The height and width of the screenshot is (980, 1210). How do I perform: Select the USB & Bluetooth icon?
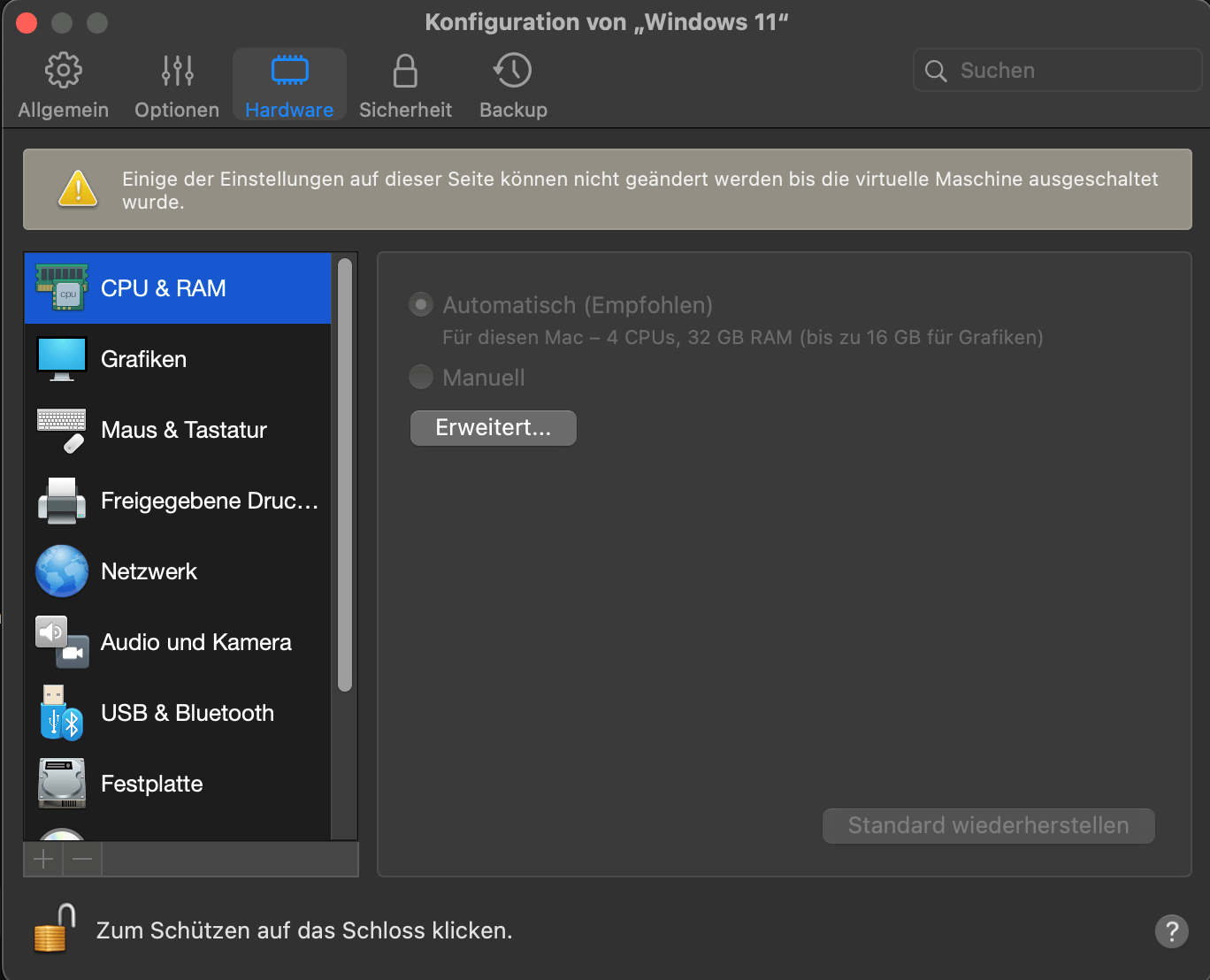[62, 713]
